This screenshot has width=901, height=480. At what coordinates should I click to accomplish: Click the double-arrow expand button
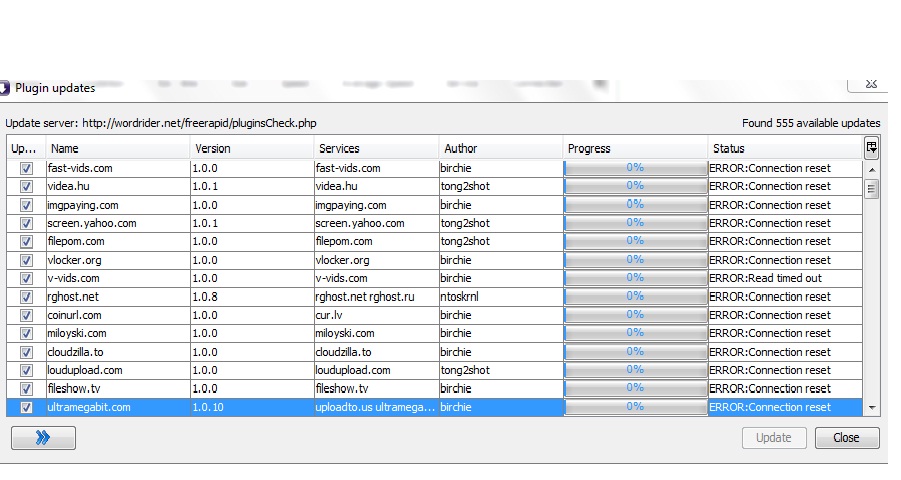click(43, 438)
